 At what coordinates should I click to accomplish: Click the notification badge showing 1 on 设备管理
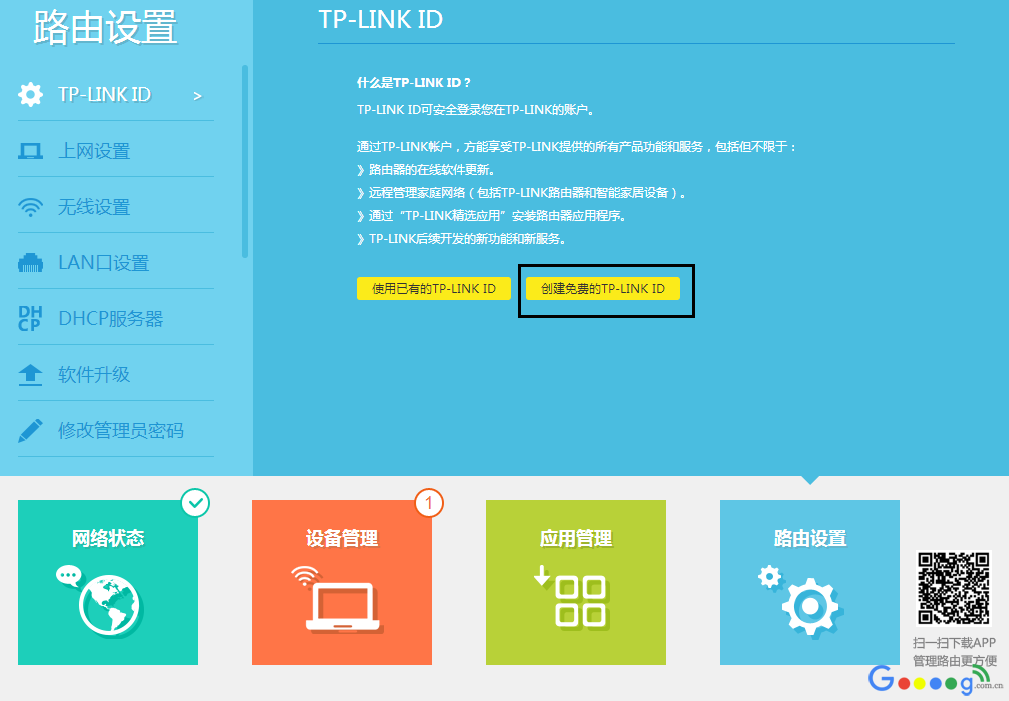(429, 503)
